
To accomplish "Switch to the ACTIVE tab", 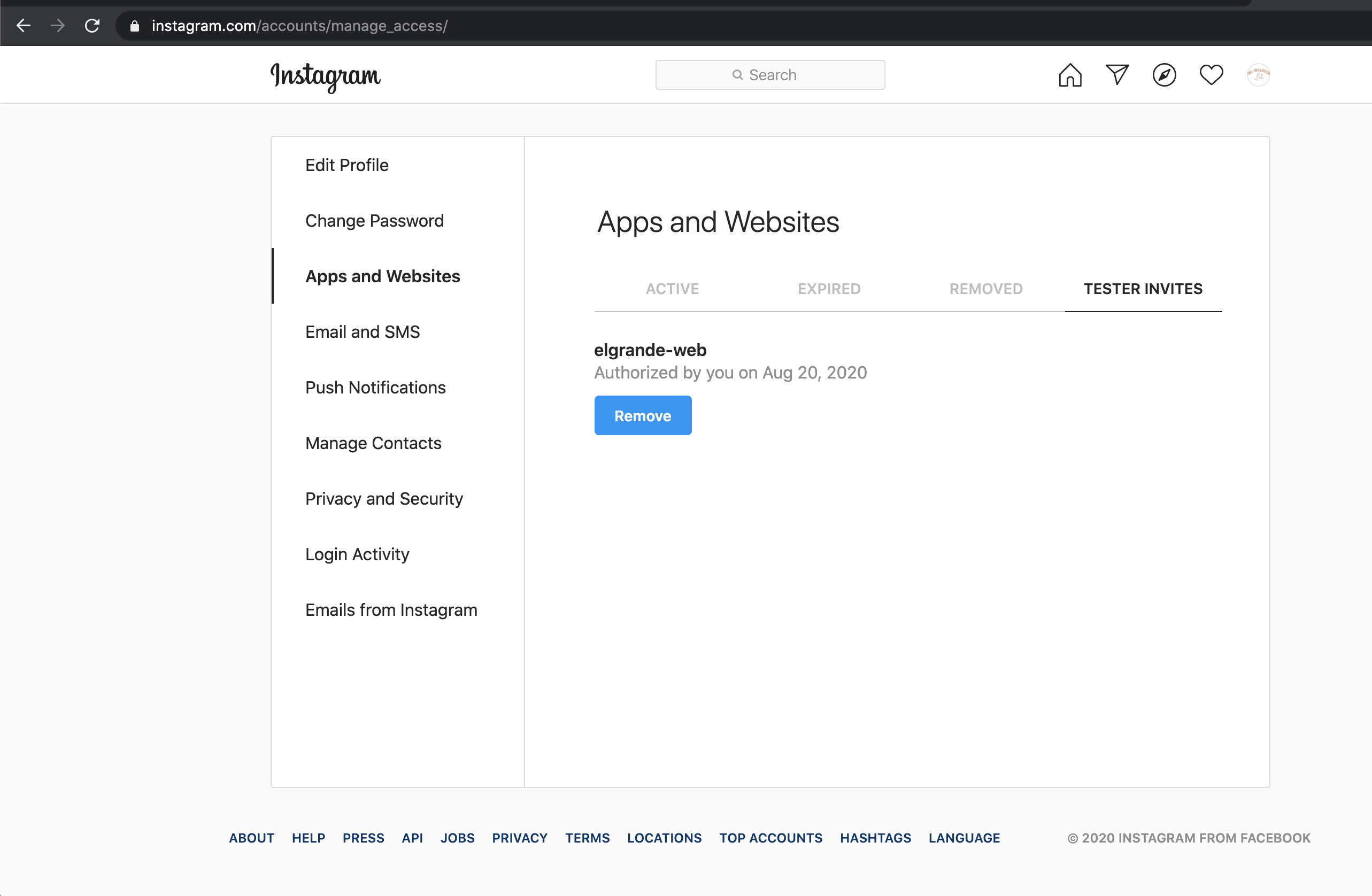I will [x=672, y=289].
